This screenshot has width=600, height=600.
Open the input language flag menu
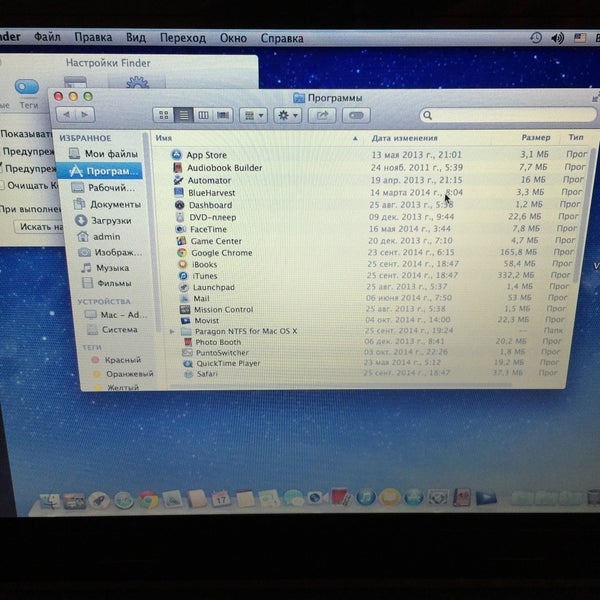pyautogui.click(x=580, y=38)
